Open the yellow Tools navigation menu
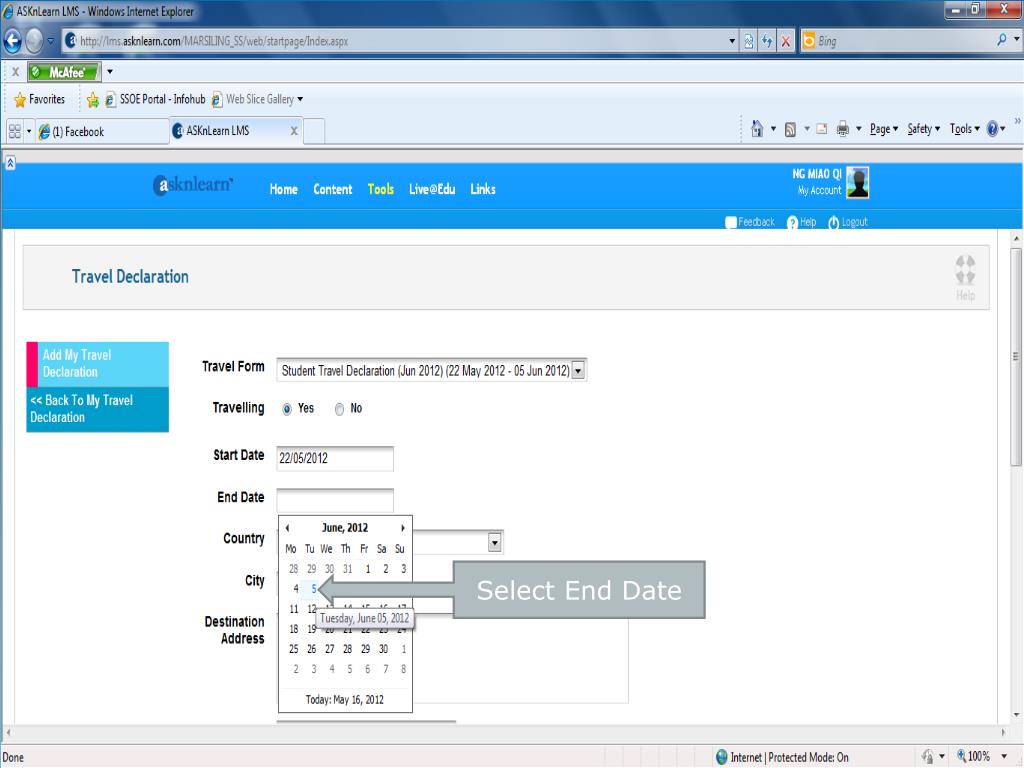Screen dimensions: 1024x768 (x=381, y=189)
